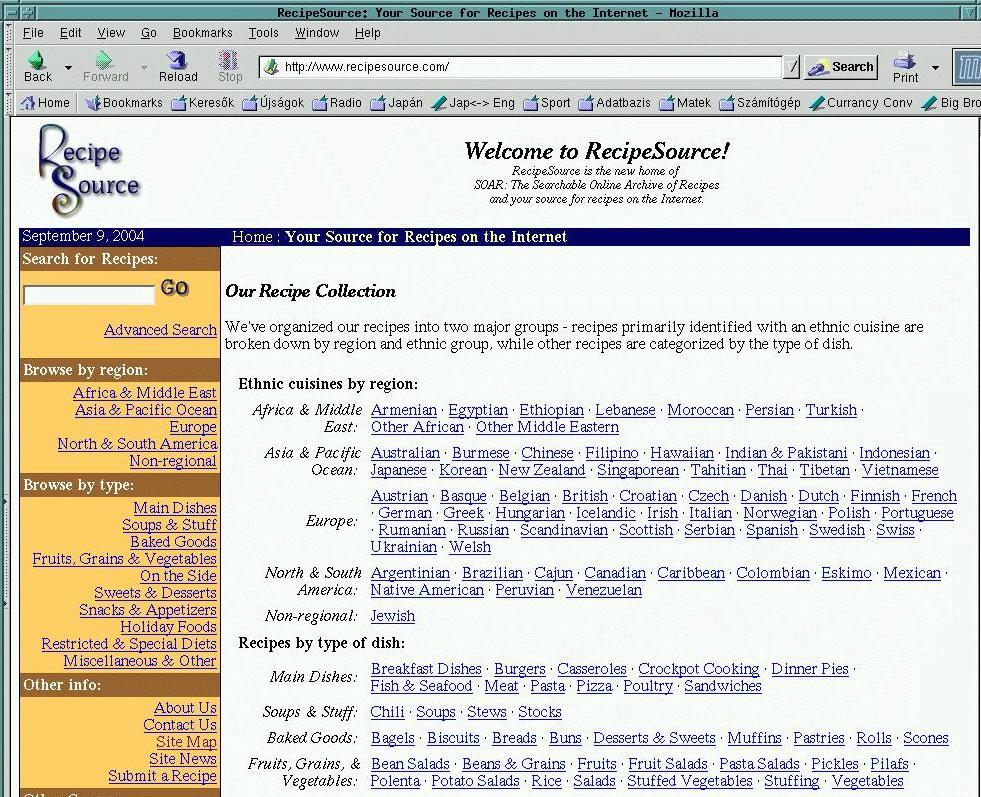
Task: Print the page using the Print icon
Action: (905, 61)
